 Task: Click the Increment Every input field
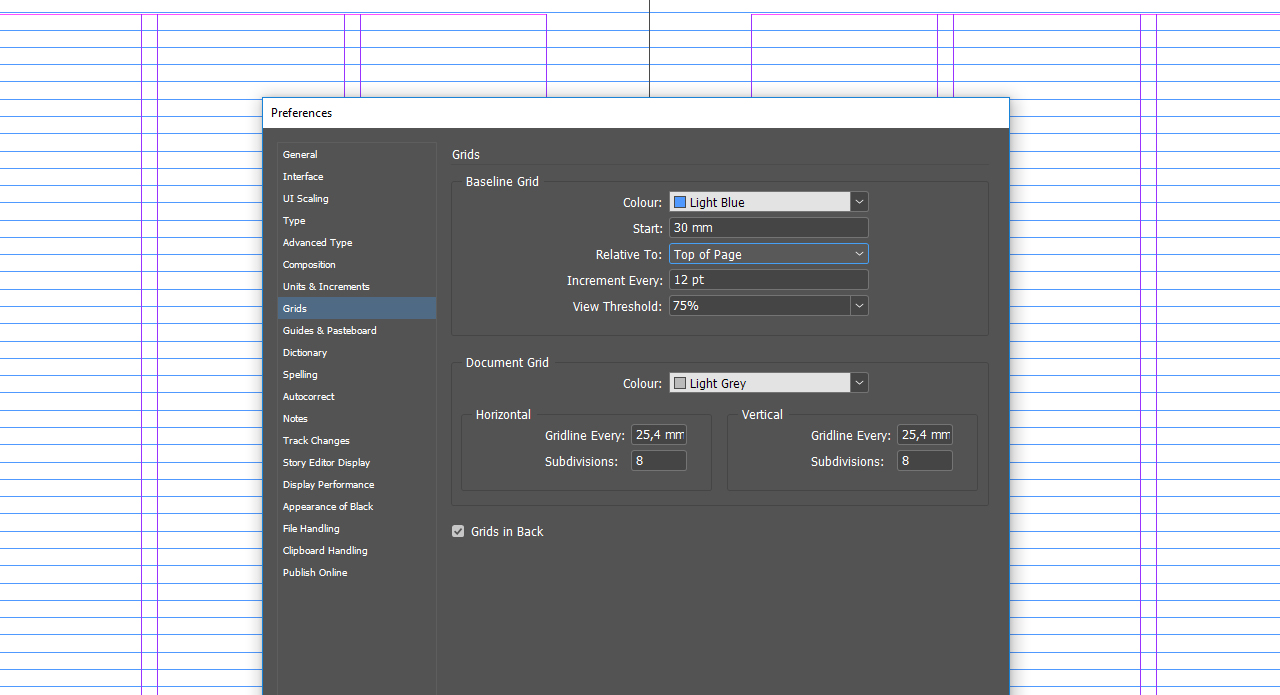pos(768,280)
